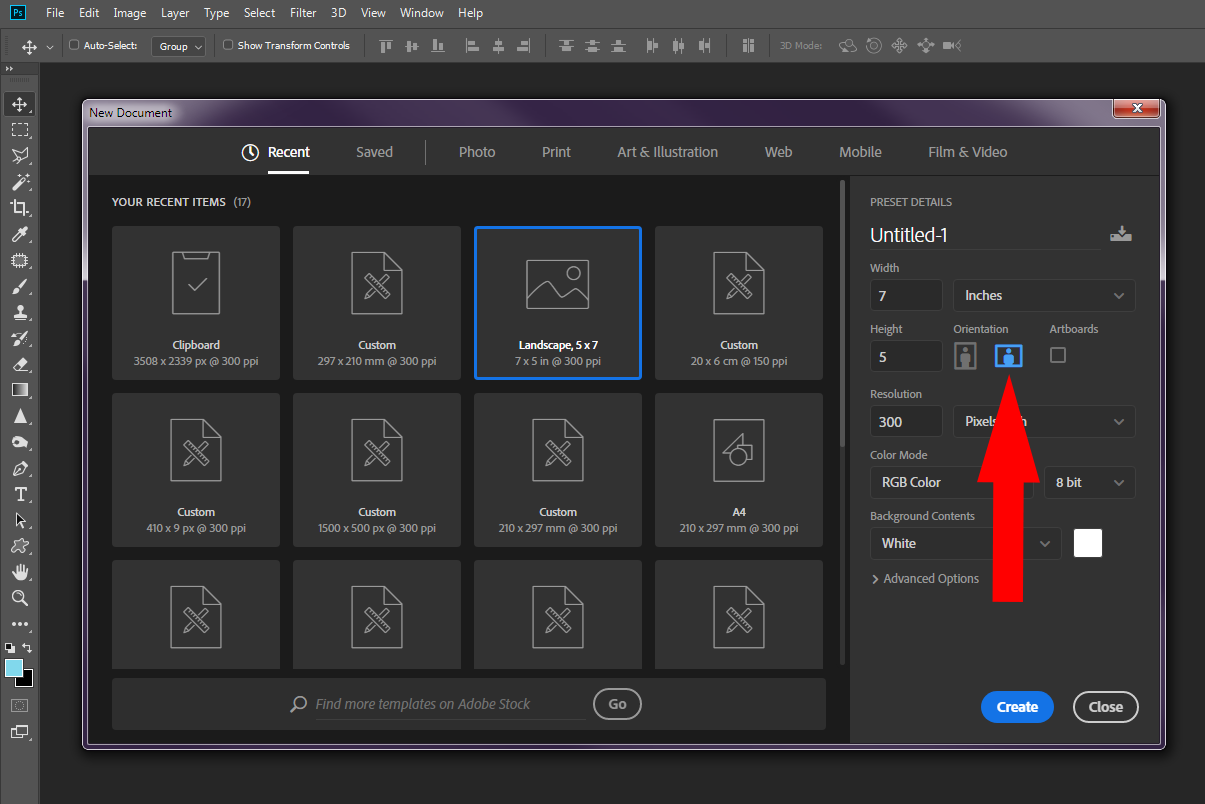Select the Horizontal Type tool
This screenshot has width=1205, height=804.
coord(19,494)
